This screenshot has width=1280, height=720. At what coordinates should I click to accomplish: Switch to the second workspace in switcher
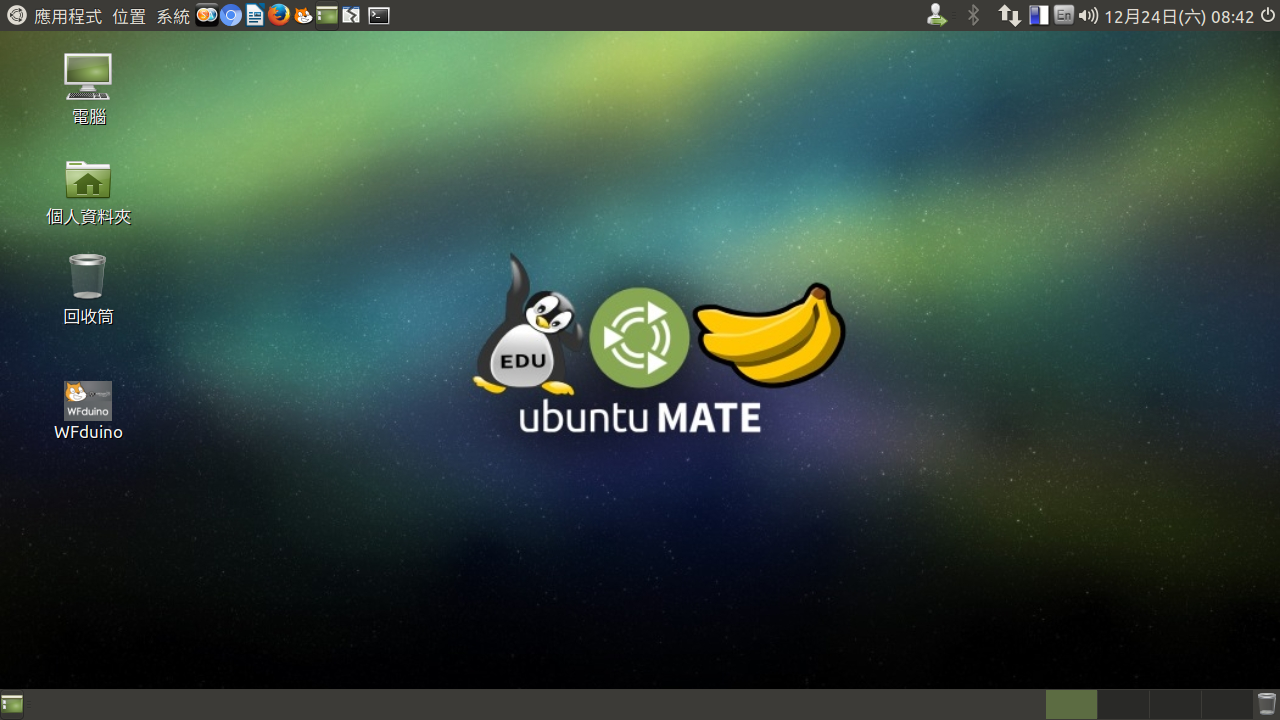(1123, 704)
